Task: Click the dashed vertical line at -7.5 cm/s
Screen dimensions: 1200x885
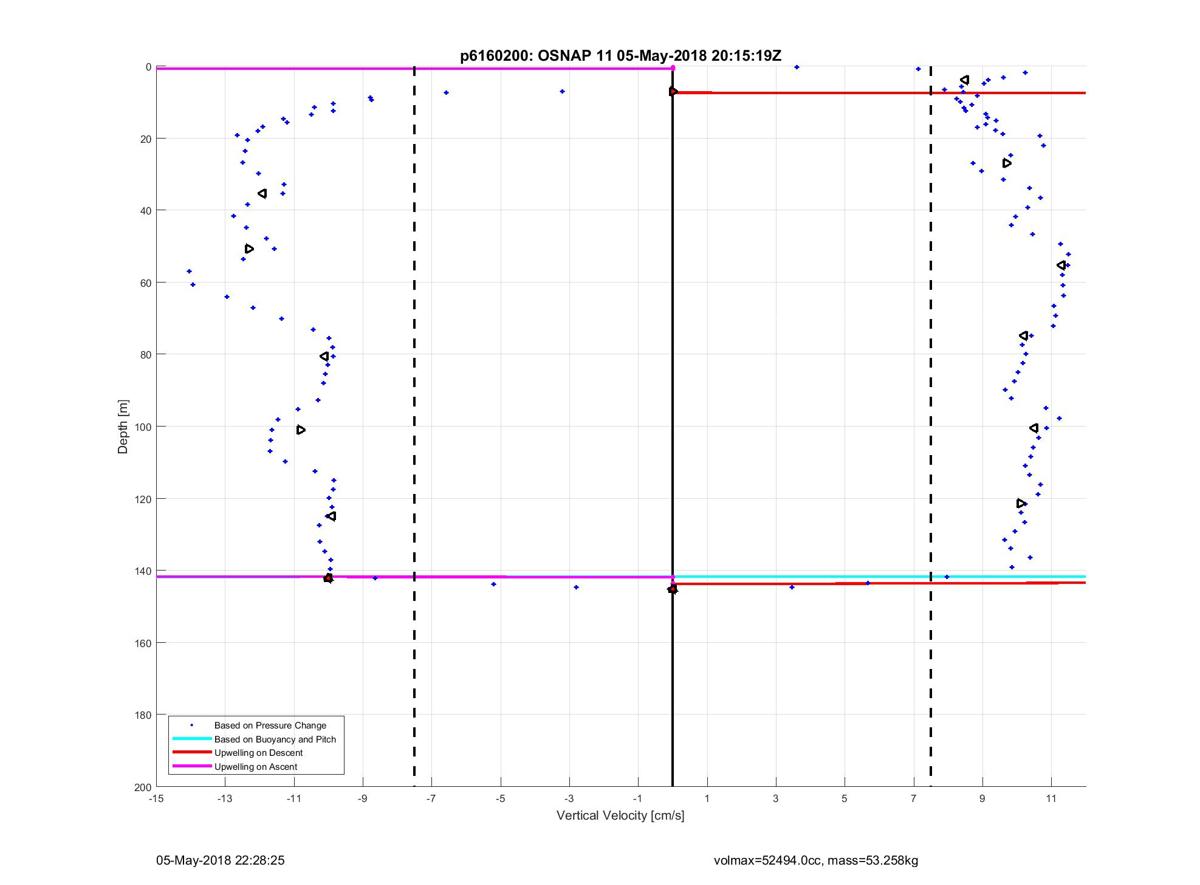Action: [414, 427]
